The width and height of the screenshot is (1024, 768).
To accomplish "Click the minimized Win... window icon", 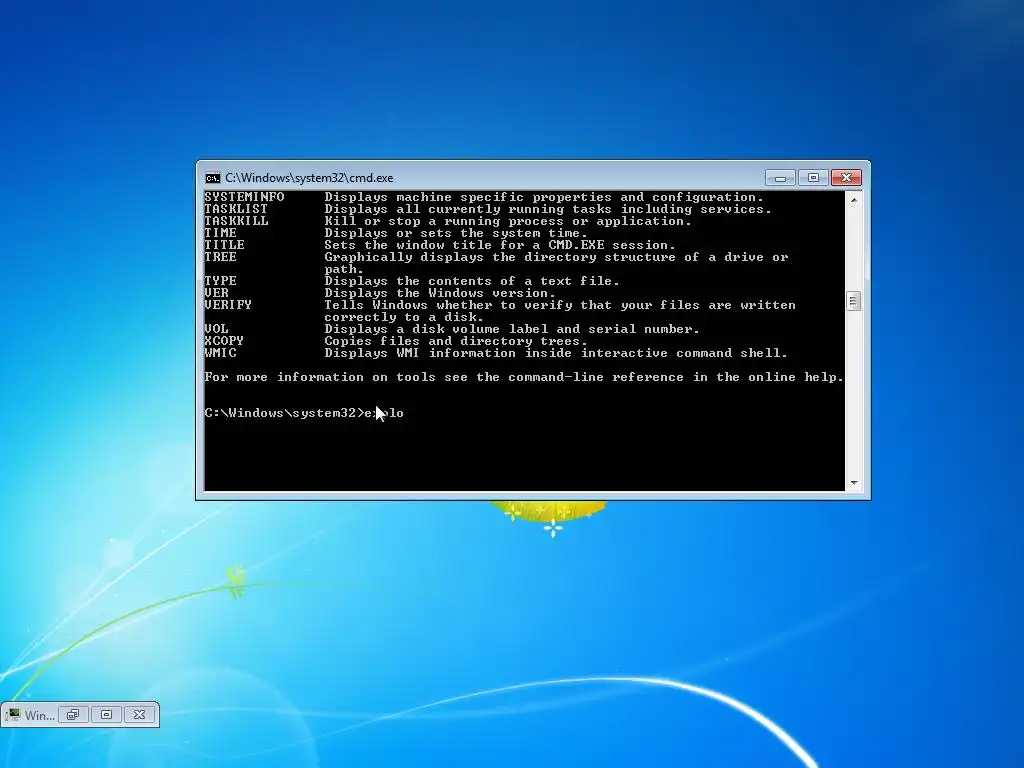I will 12,714.
